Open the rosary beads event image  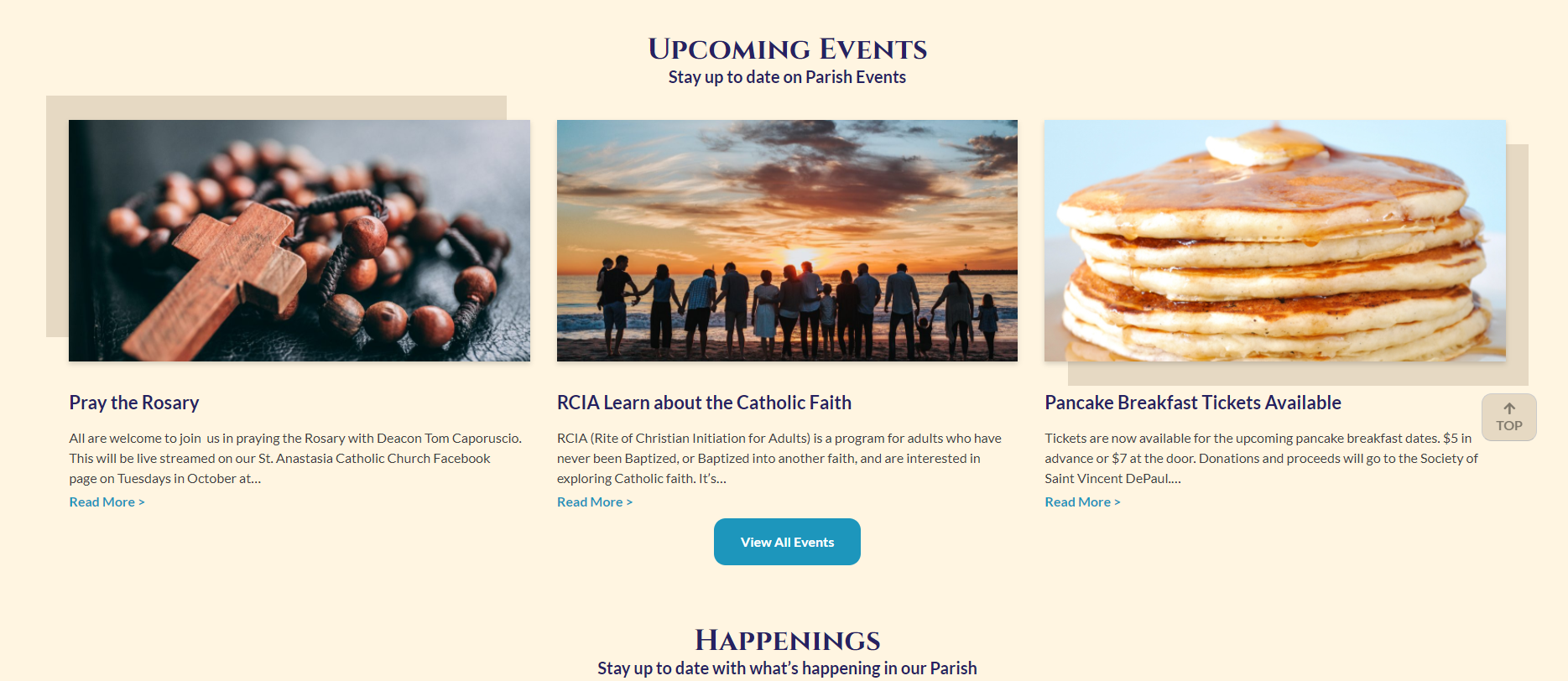pyautogui.click(x=300, y=241)
